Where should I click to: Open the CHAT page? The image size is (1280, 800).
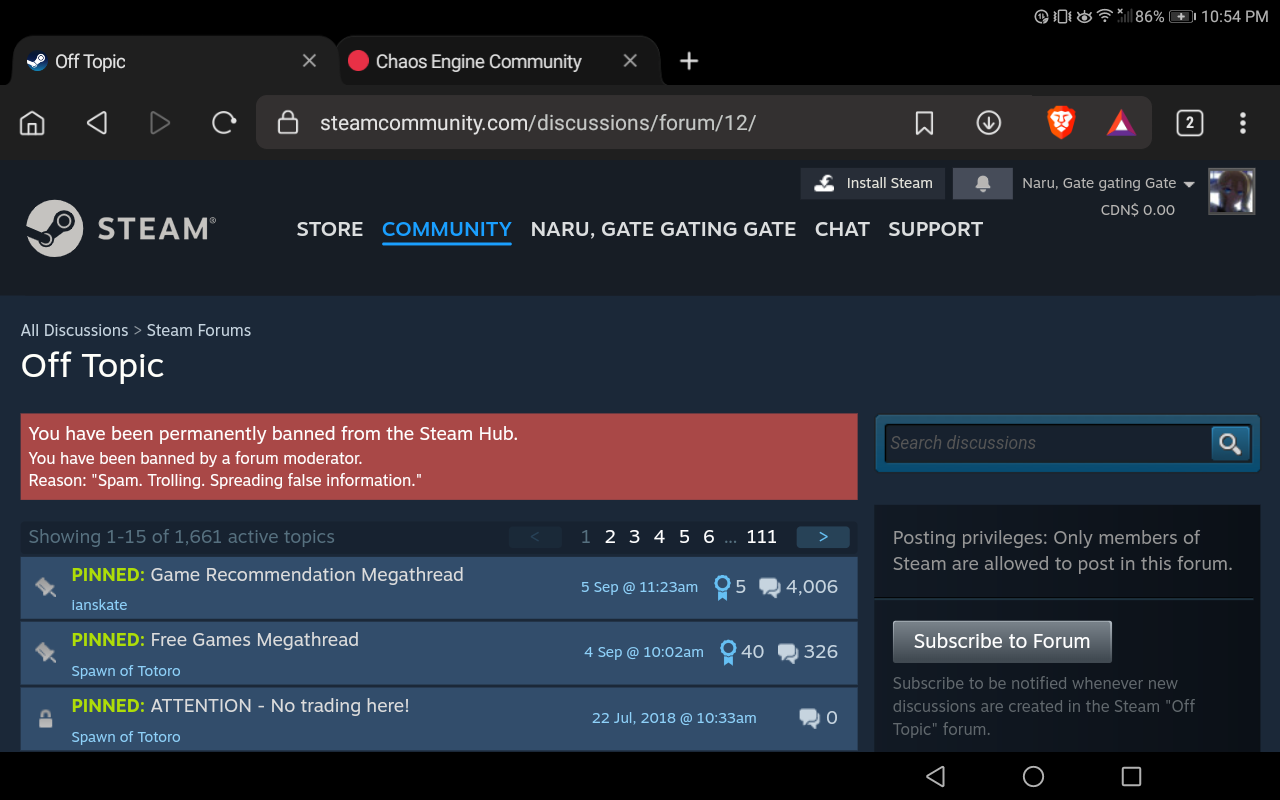tap(842, 229)
